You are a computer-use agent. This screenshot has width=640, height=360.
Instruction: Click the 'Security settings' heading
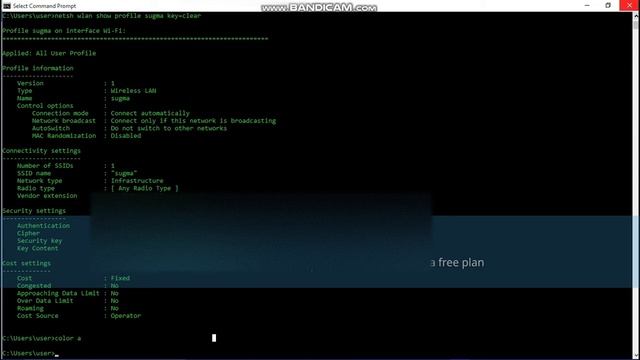34,211
